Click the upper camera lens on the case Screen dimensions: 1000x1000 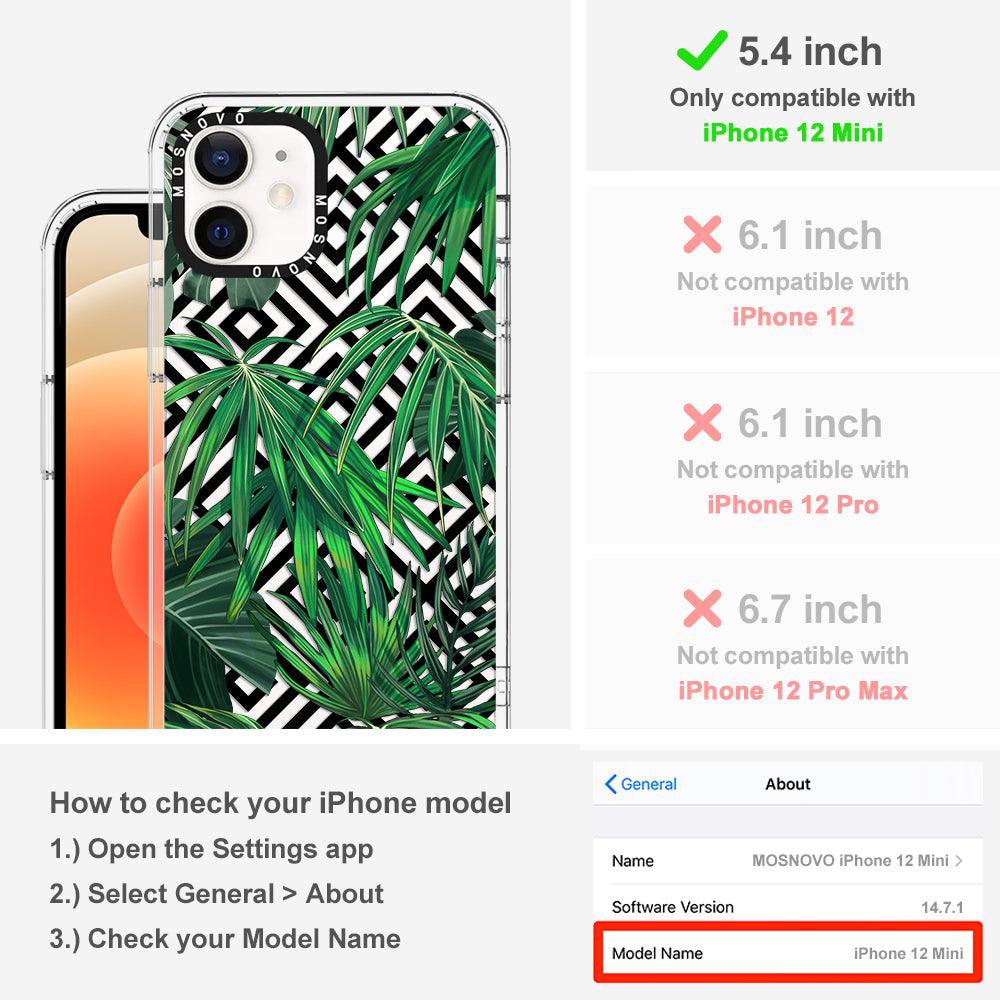pos(221,158)
